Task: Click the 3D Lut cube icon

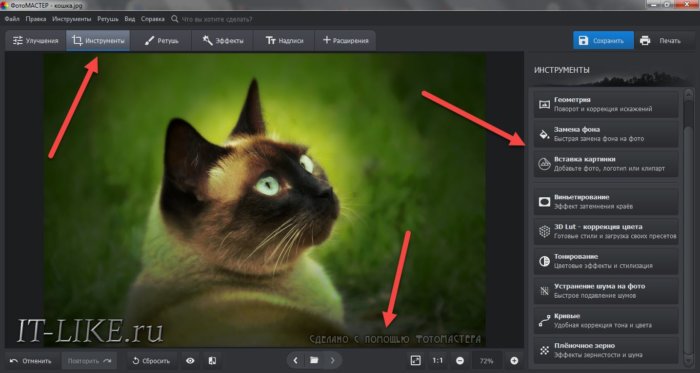Action: pos(544,232)
